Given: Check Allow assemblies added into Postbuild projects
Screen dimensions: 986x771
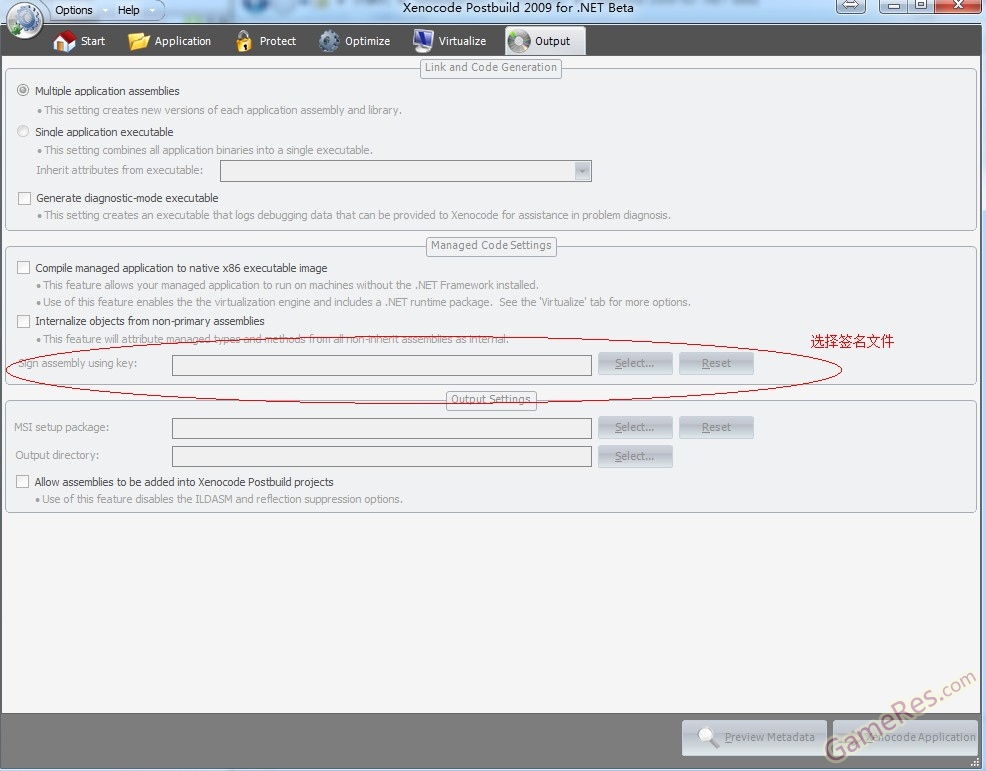Looking at the screenshot, I should [23, 482].
